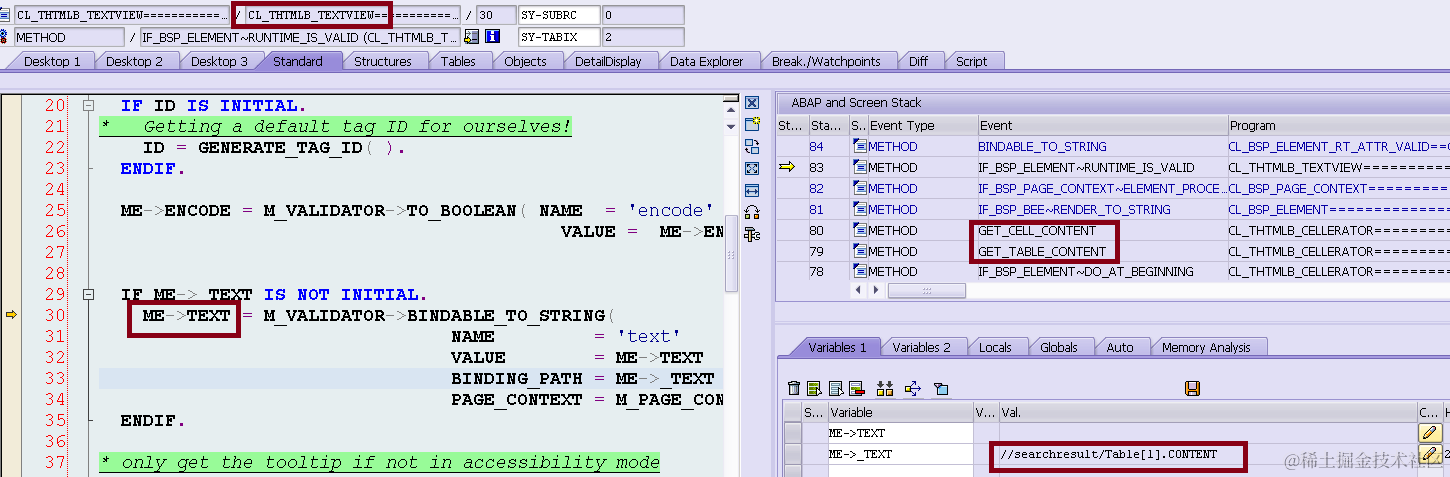This screenshot has height=477, width=1450.
Task: Switch to the Desktop 1 tab
Action: [52, 61]
